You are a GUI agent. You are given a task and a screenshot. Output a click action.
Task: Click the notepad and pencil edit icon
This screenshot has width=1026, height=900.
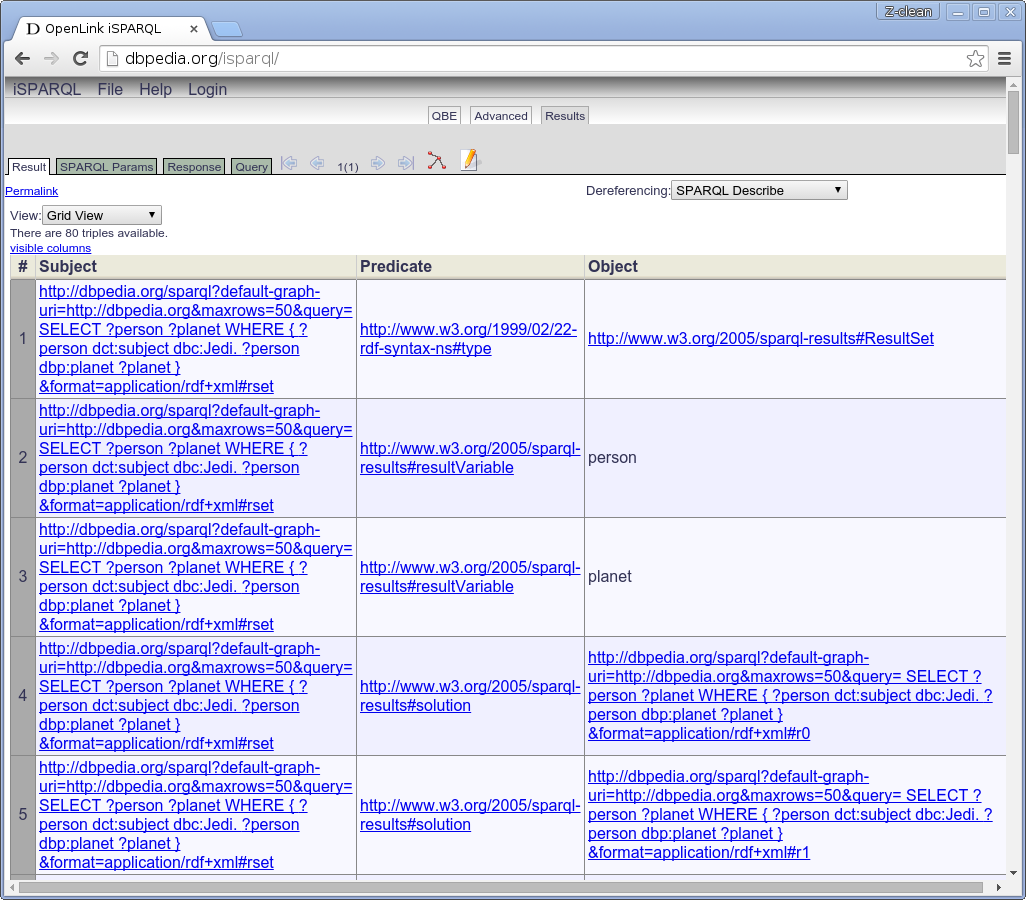470,160
